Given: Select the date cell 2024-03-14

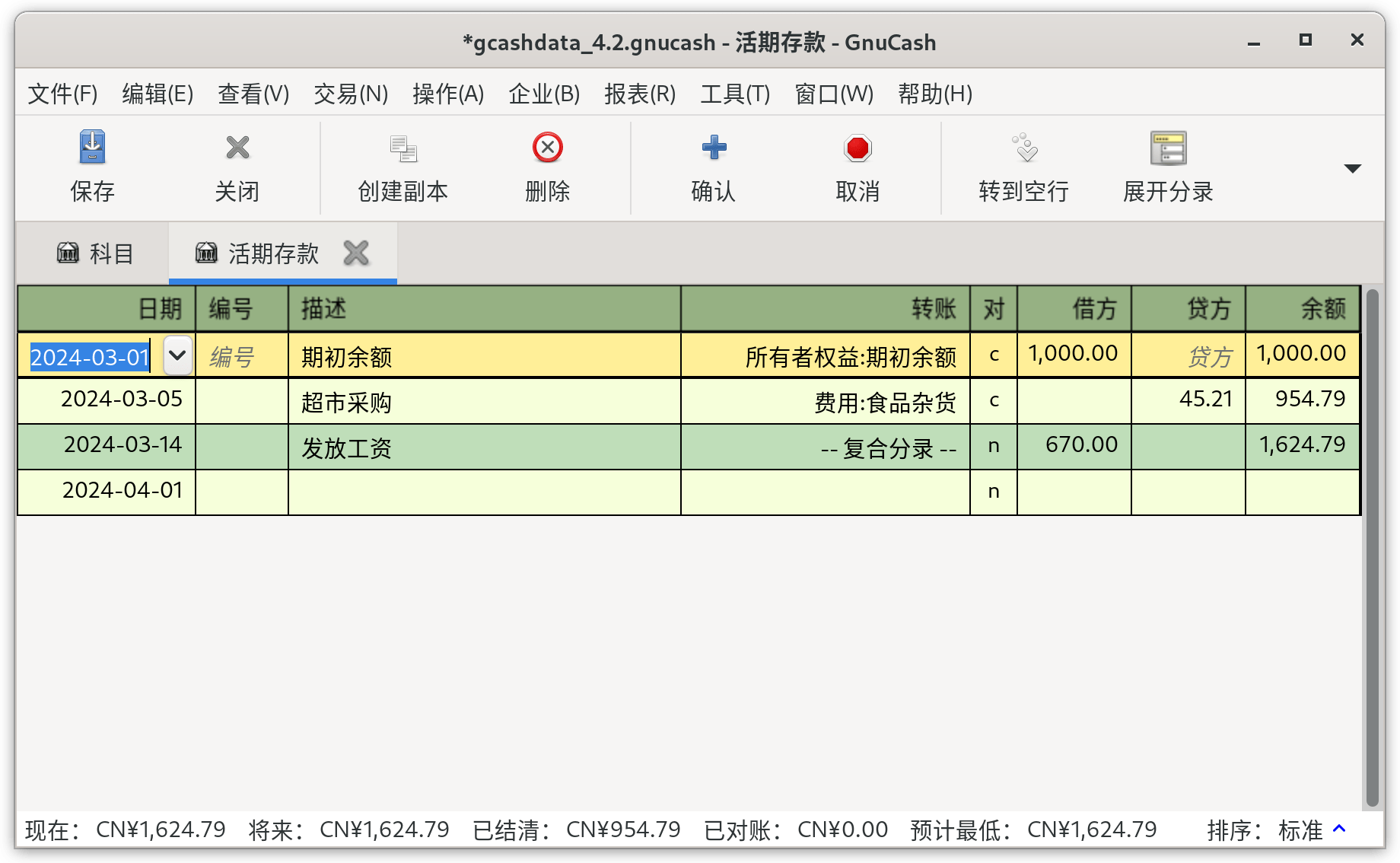Looking at the screenshot, I should (x=107, y=447).
